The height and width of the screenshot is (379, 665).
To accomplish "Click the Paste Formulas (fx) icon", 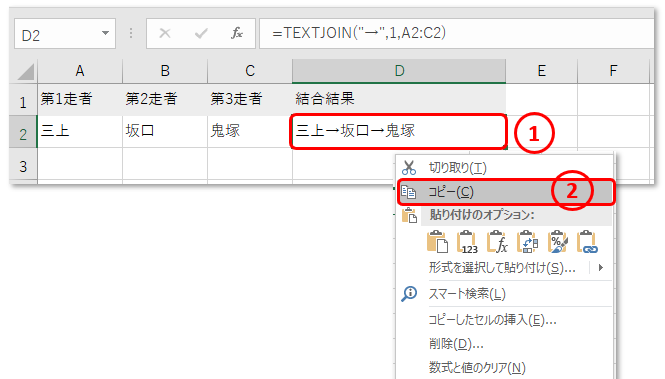I will coord(497,242).
